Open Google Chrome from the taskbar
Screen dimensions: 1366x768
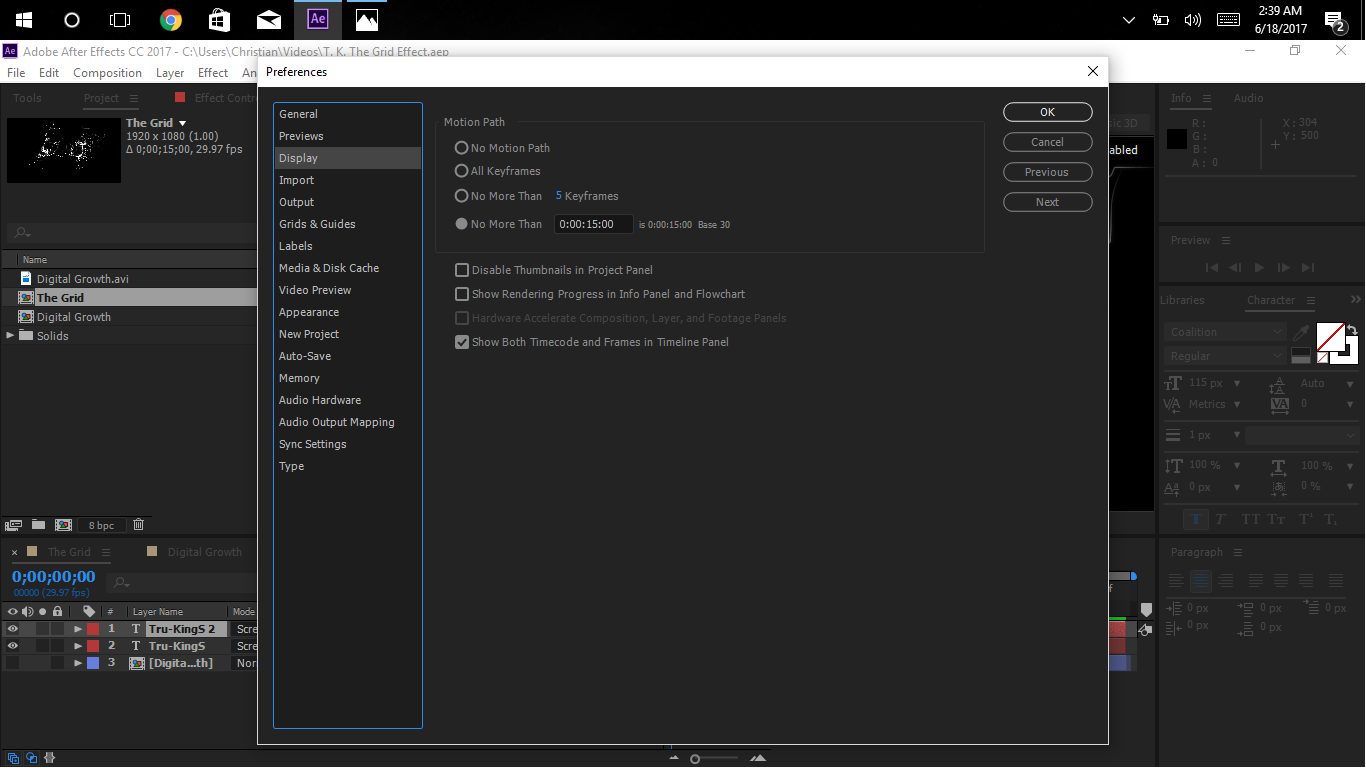[x=171, y=20]
